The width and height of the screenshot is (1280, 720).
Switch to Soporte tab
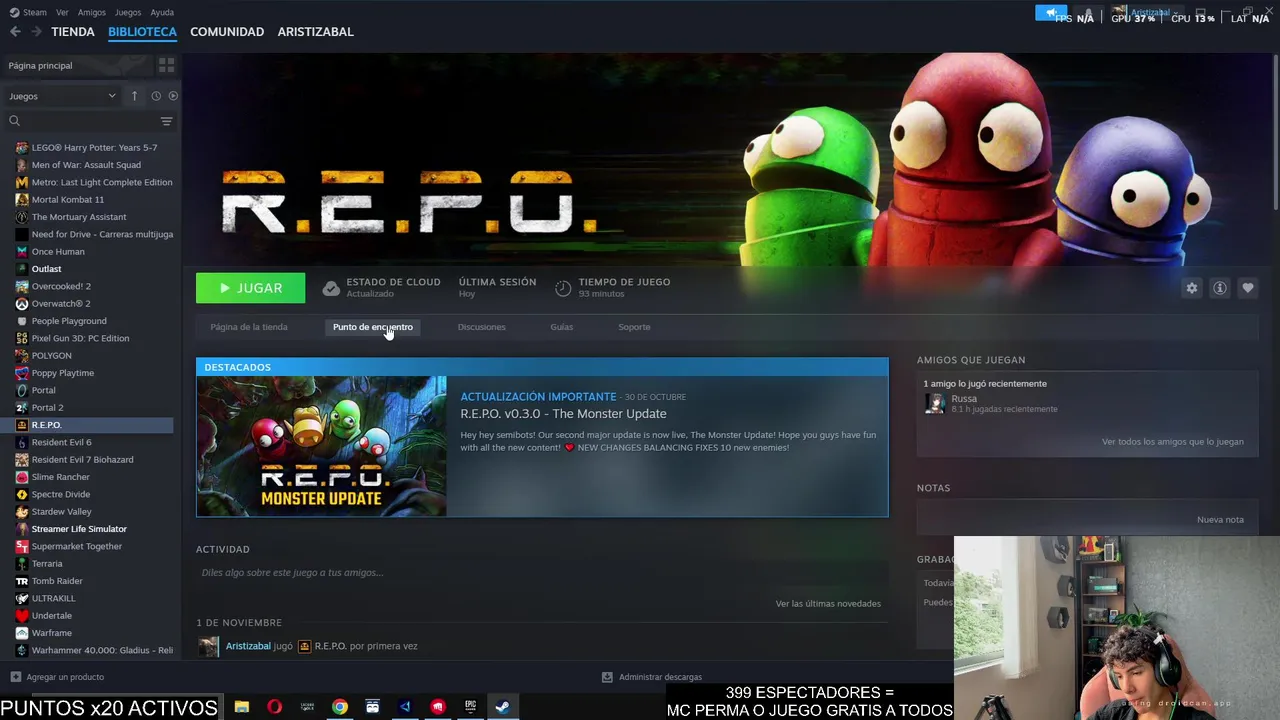point(634,327)
